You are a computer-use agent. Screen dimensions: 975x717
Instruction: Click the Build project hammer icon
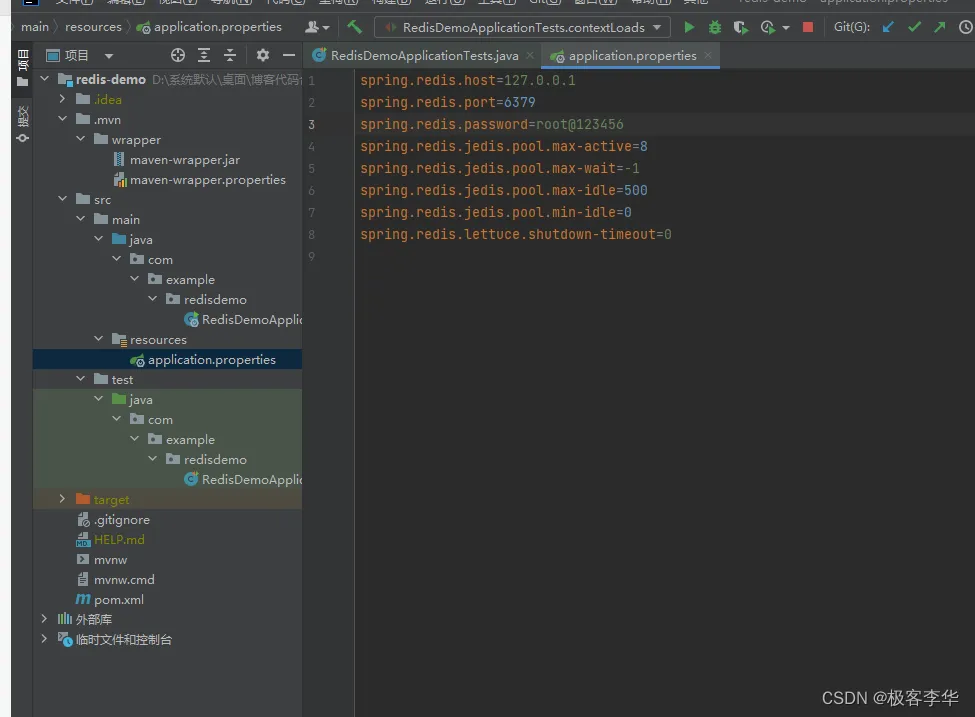[x=354, y=27]
